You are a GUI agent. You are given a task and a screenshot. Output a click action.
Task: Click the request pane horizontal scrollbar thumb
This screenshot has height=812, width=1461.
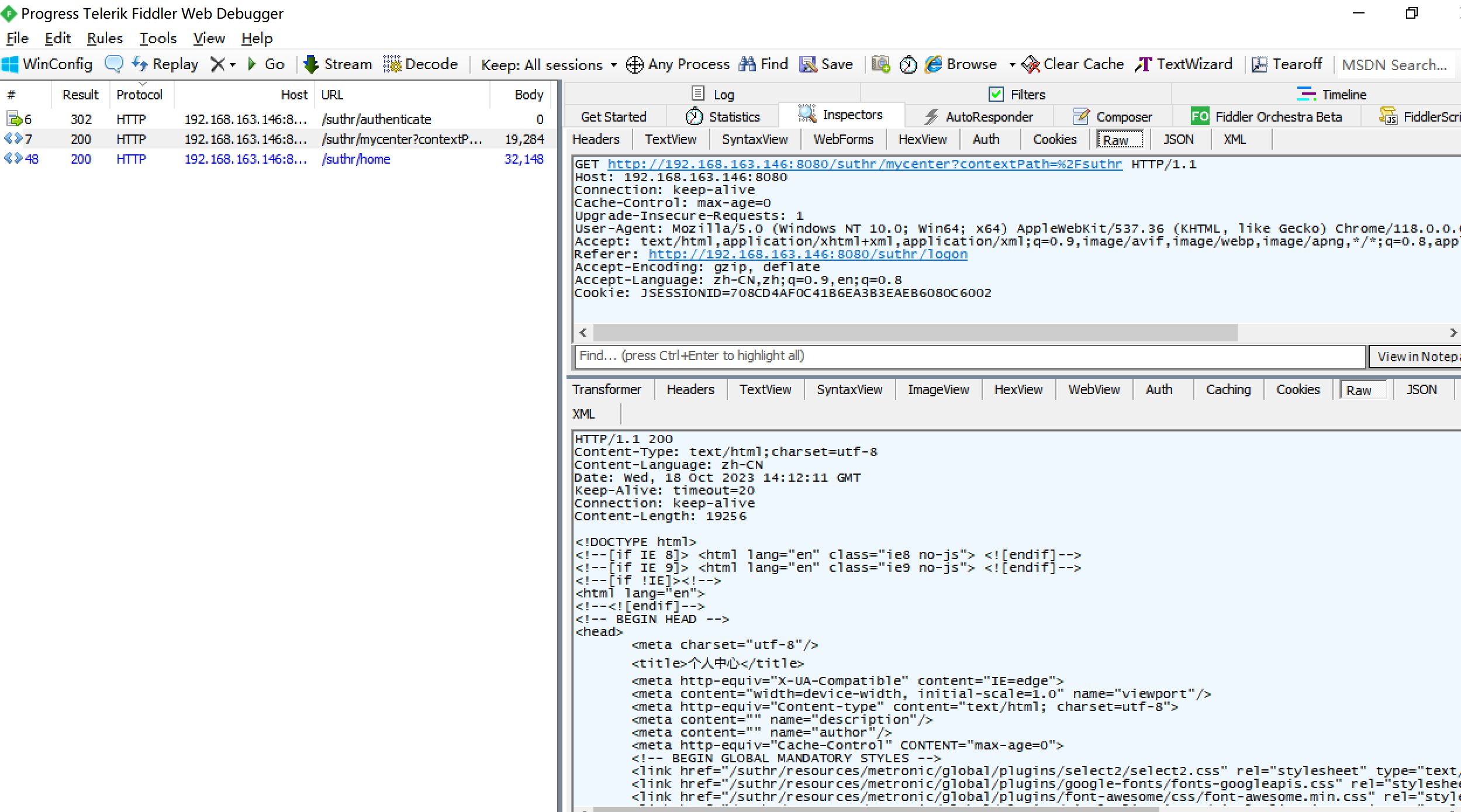click(915, 333)
